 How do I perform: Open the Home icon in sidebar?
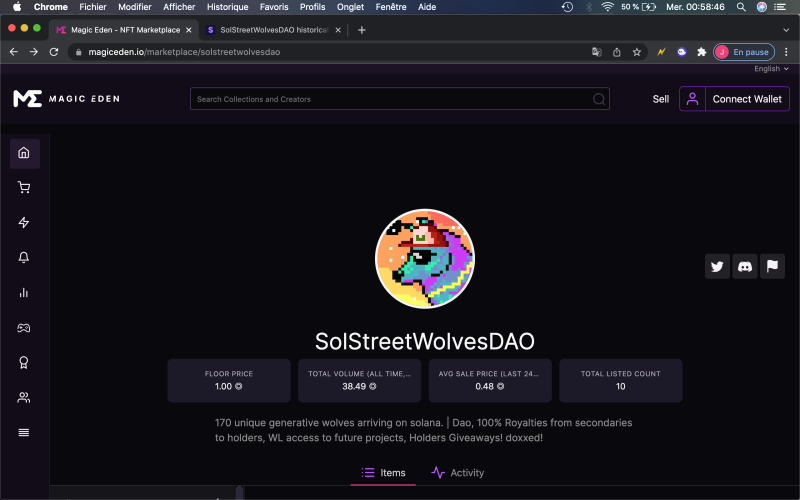point(24,153)
